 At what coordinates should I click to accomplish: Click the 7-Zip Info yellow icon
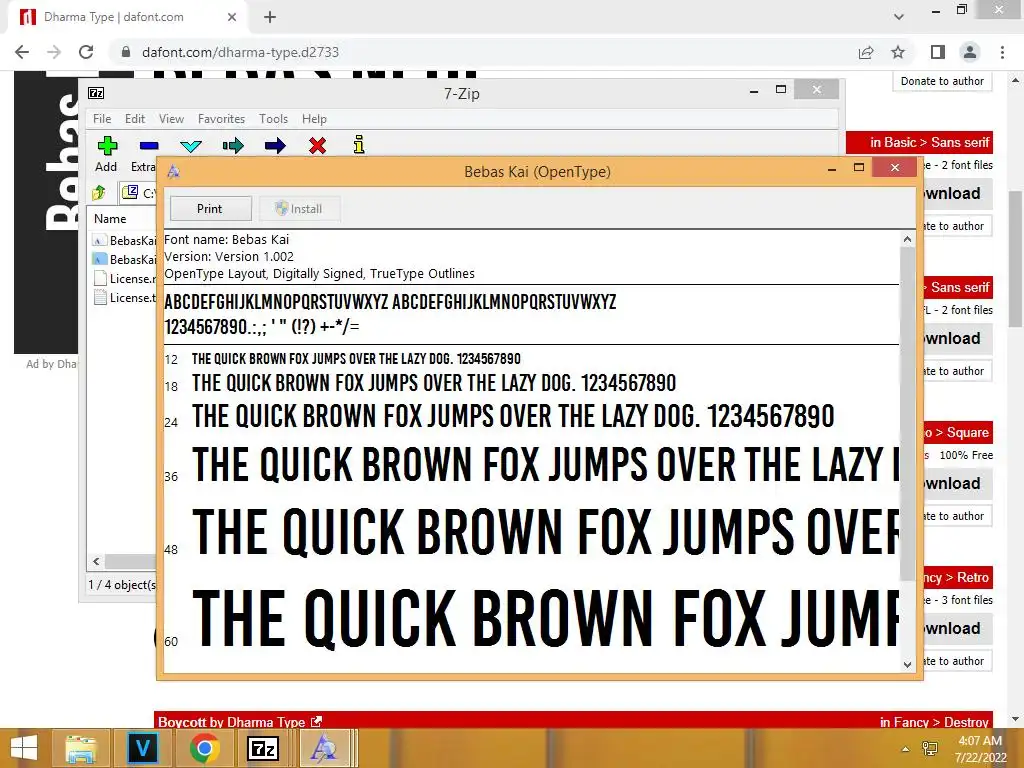click(x=359, y=144)
